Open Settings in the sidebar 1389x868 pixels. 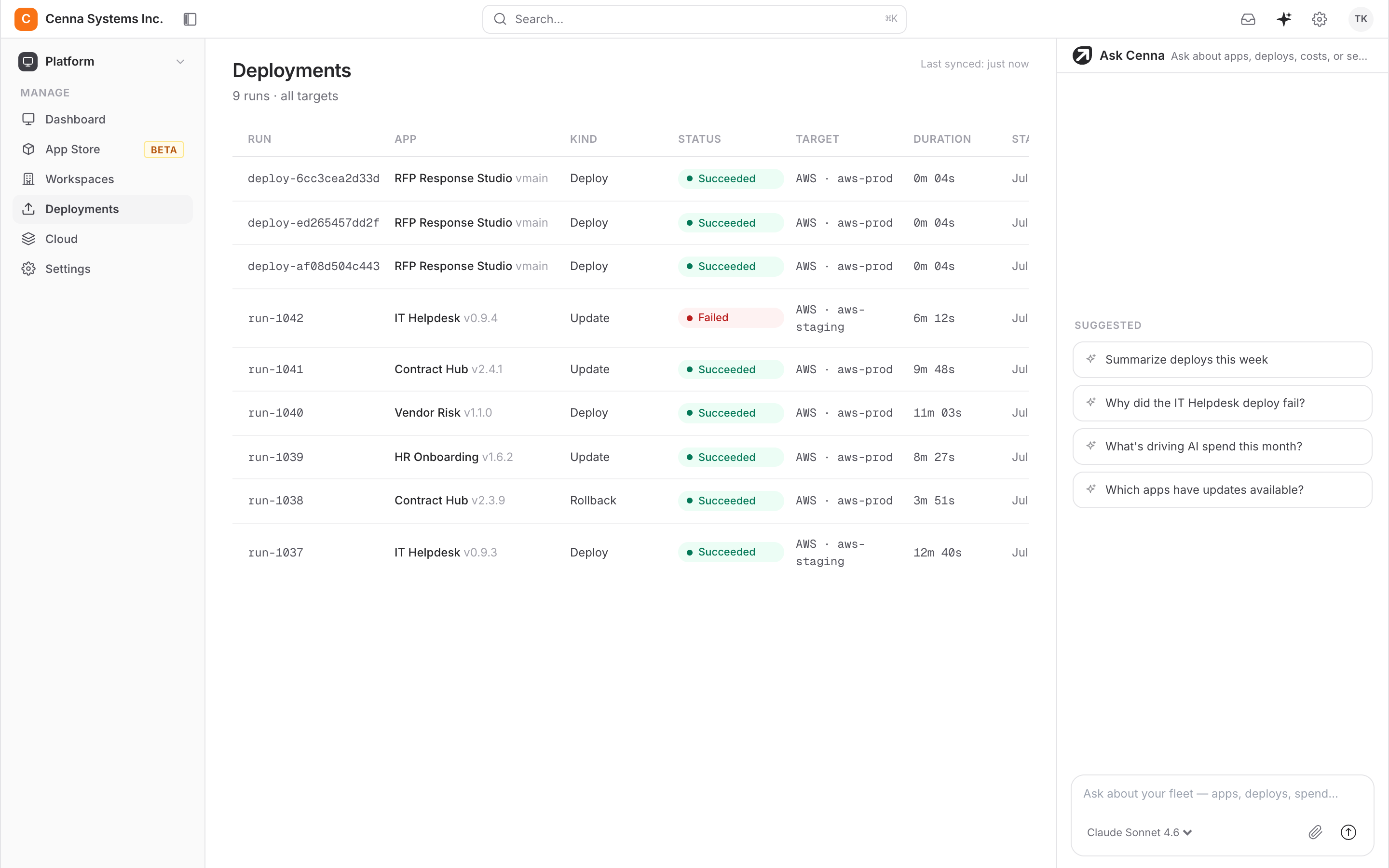point(103,269)
